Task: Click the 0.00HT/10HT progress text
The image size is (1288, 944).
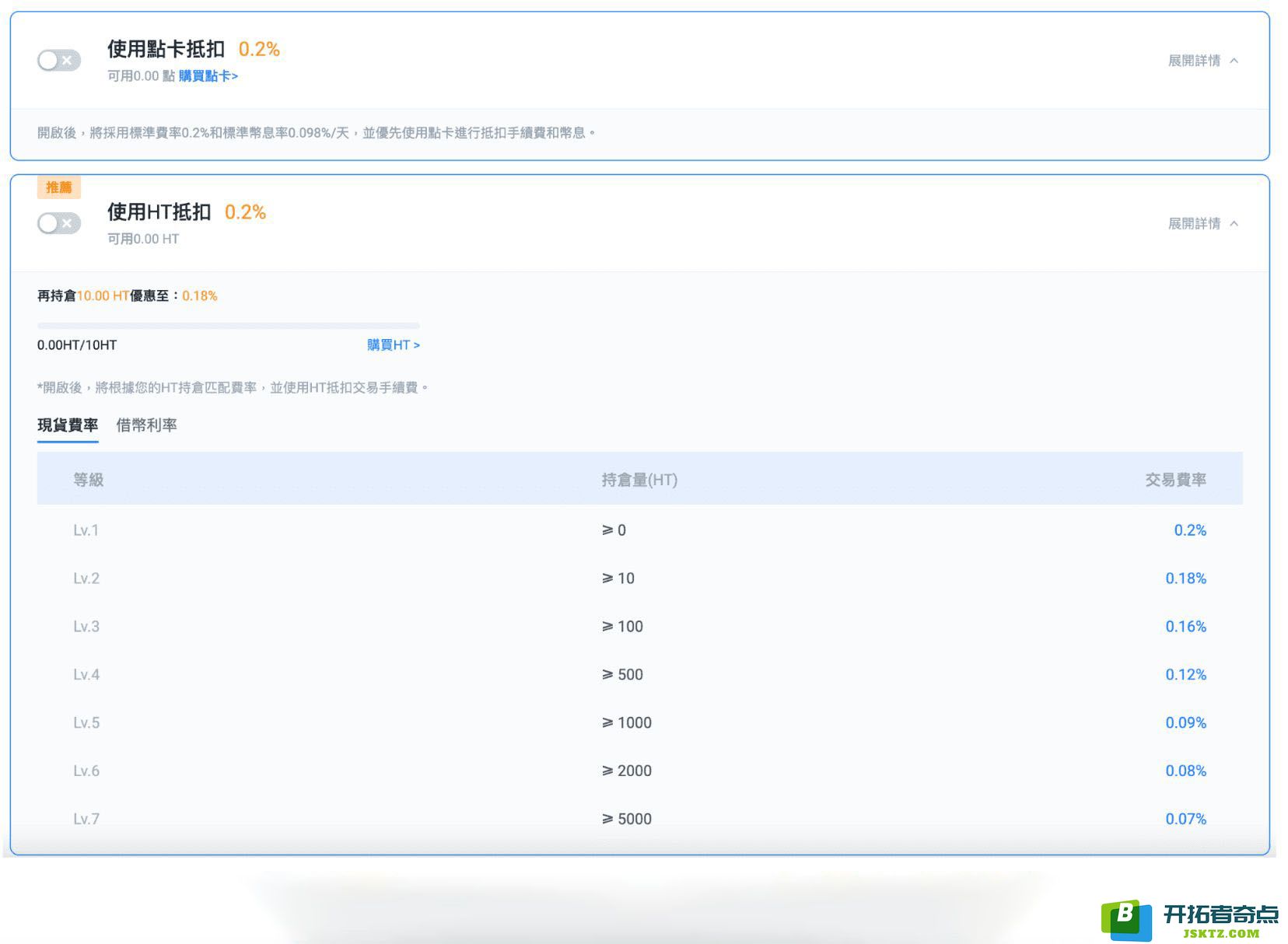Action: pyautogui.click(x=77, y=345)
